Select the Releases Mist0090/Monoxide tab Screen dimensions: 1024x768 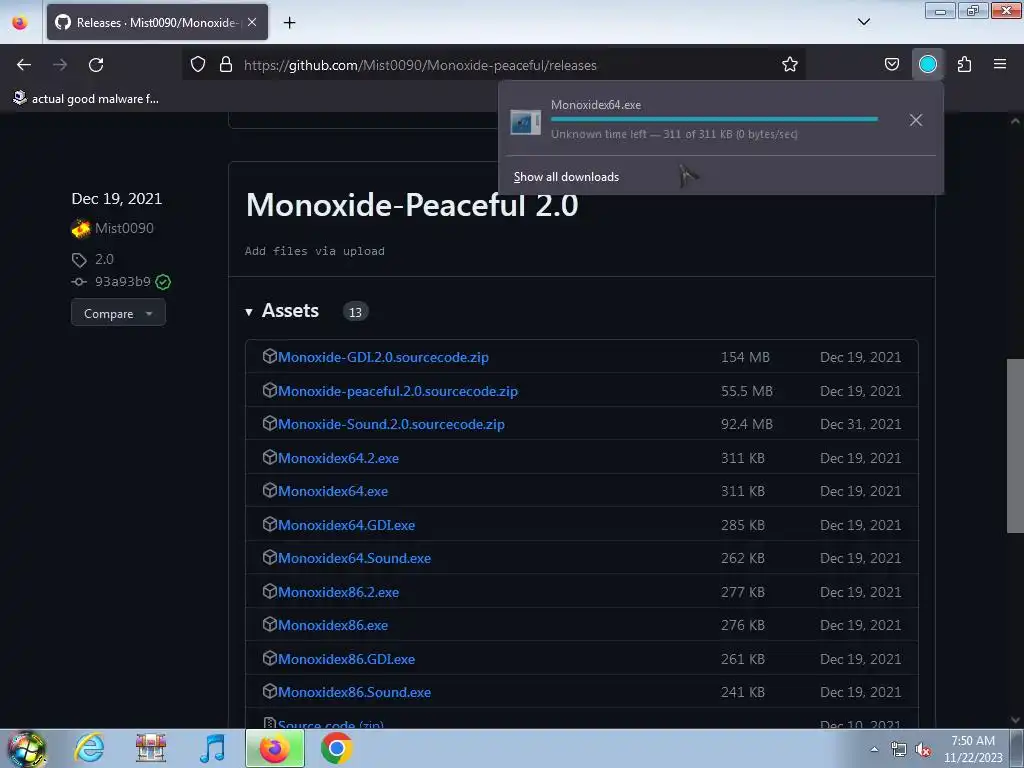click(x=157, y=22)
